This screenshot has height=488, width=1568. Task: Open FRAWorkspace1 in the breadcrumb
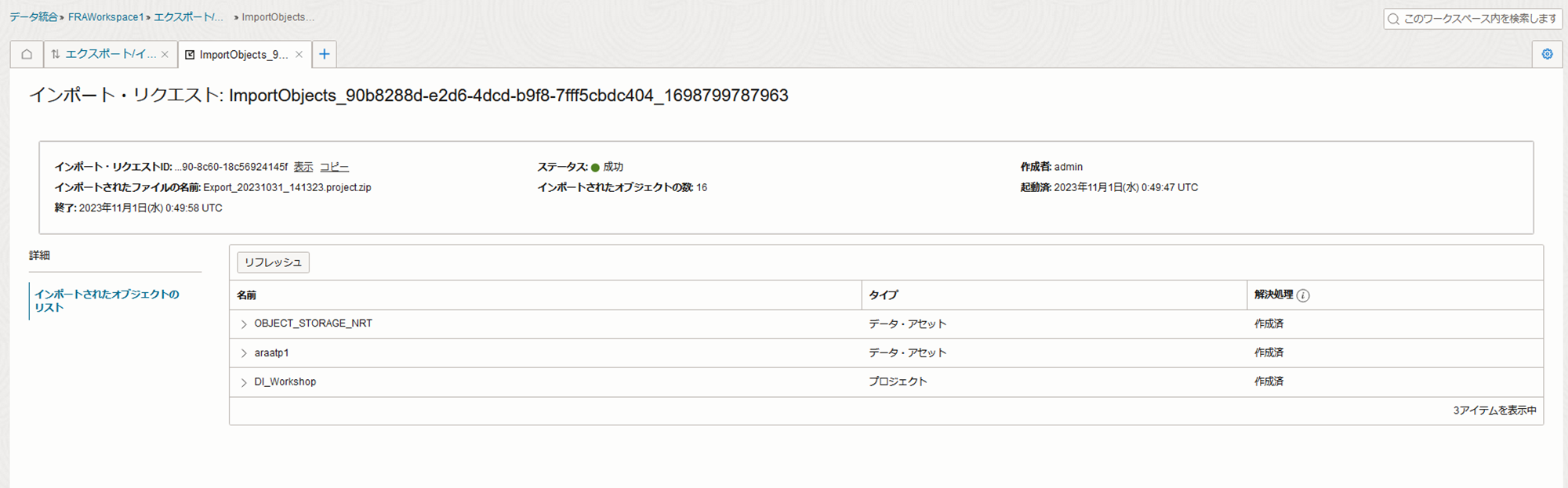[x=106, y=16]
